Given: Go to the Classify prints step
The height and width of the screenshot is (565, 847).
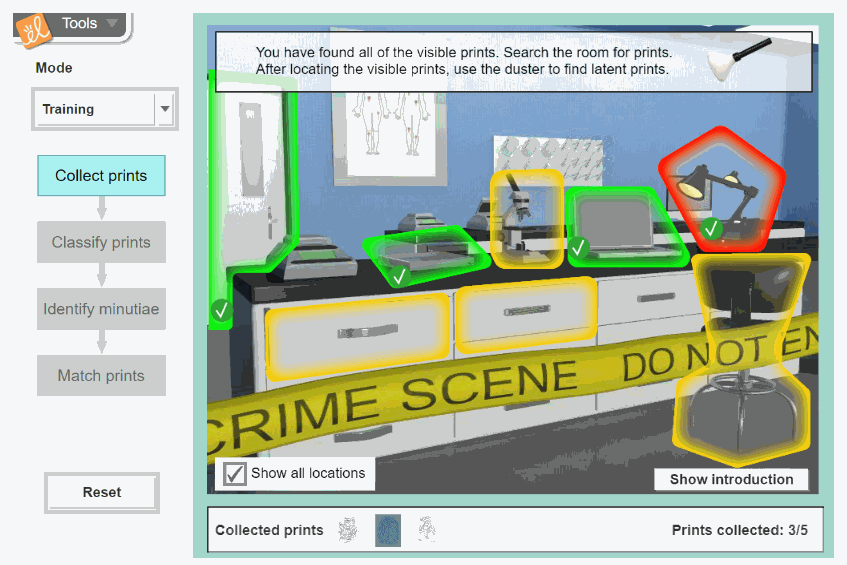Looking at the screenshot, I should (101, 242).
